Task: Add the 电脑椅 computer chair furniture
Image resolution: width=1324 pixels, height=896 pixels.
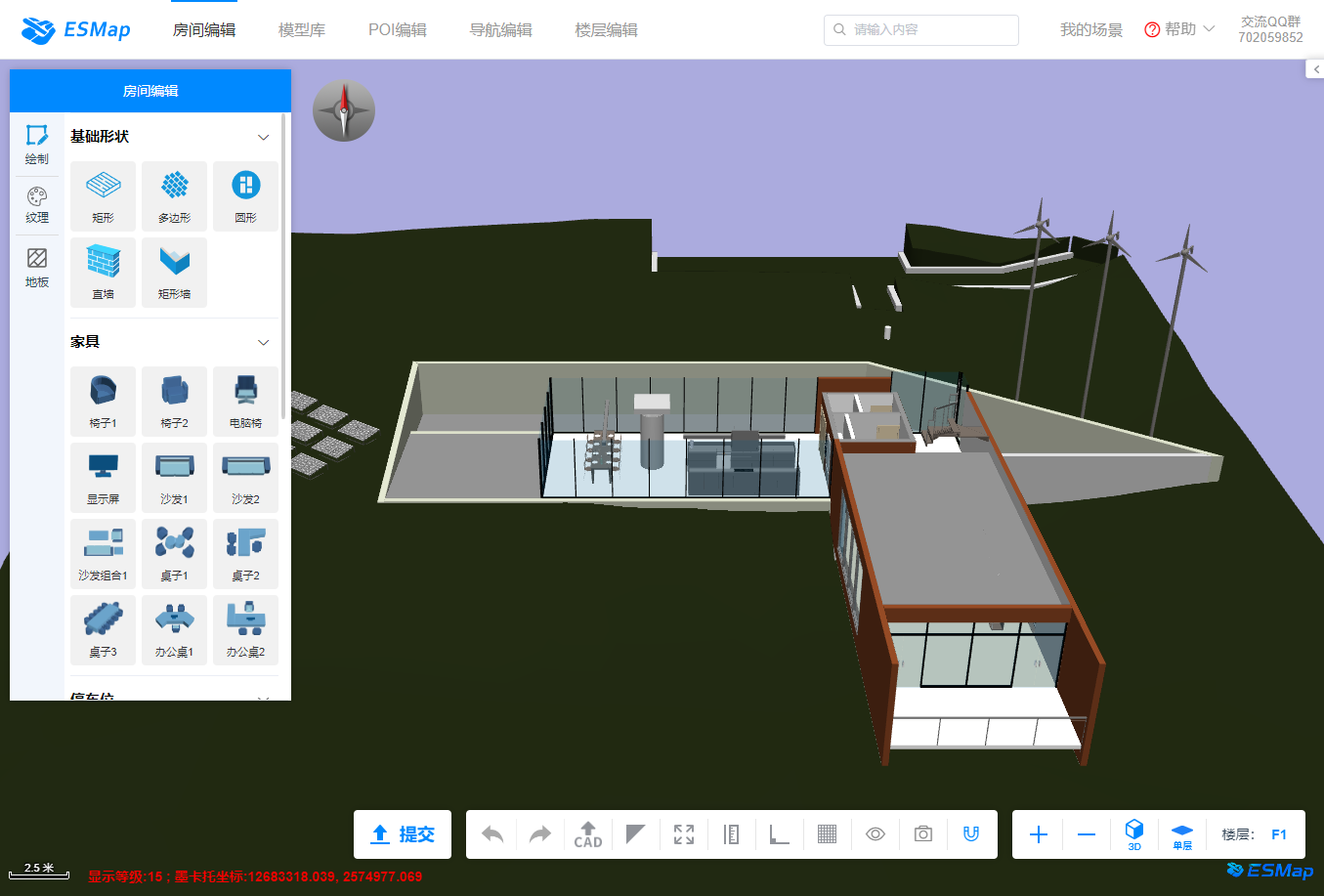Action: coord(245,401)
